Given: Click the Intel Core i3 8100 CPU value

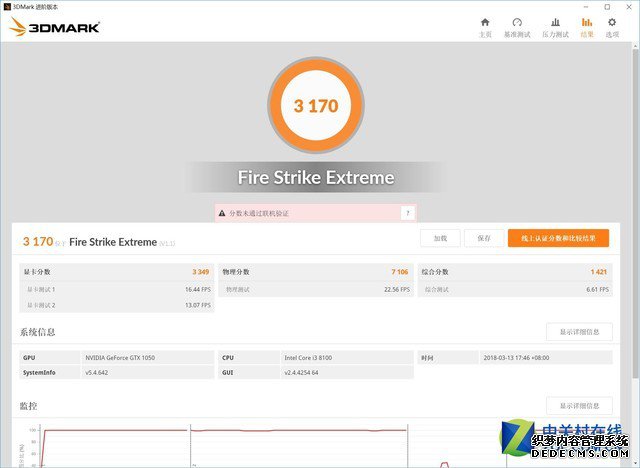Looking at the screenshot, I should click(308, 358).
